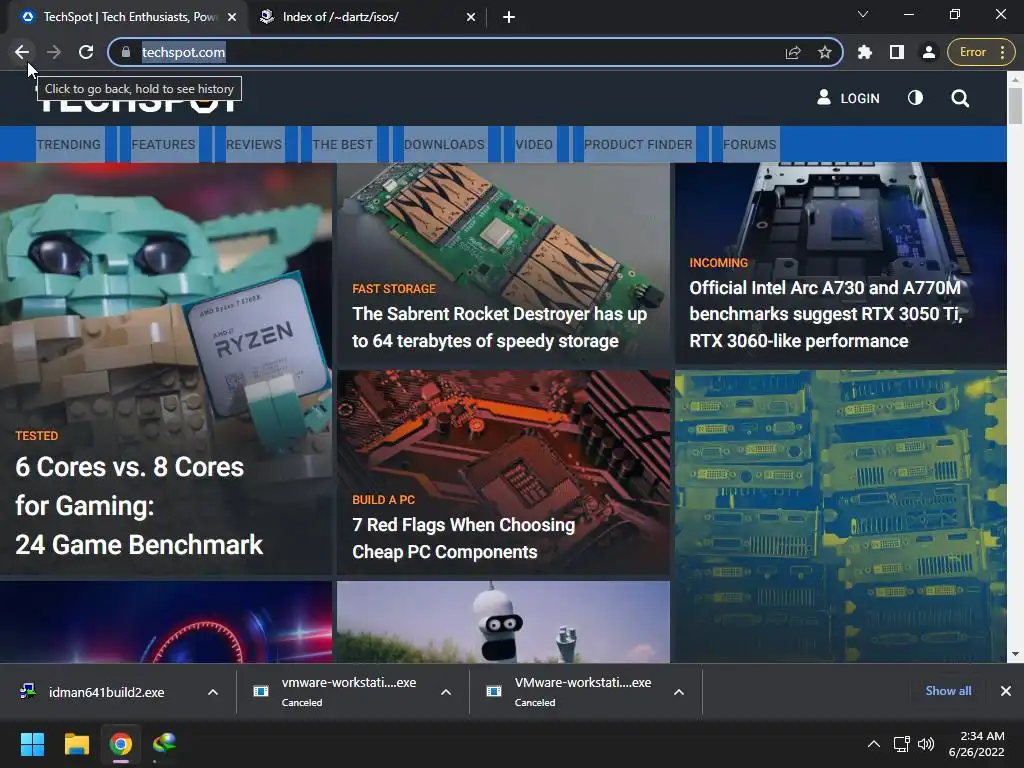Click the red speedometer thumbnail

pyautogui.click(x=166, y=622)
